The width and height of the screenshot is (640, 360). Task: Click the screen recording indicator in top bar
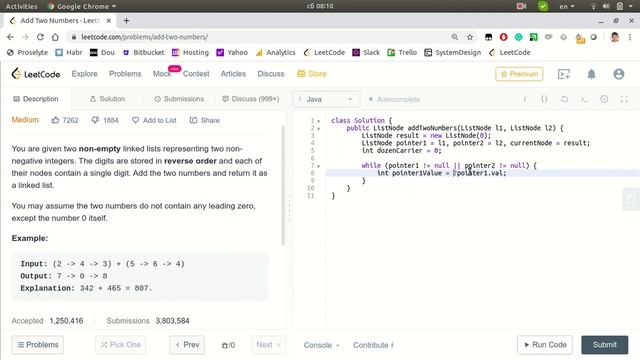521,6
